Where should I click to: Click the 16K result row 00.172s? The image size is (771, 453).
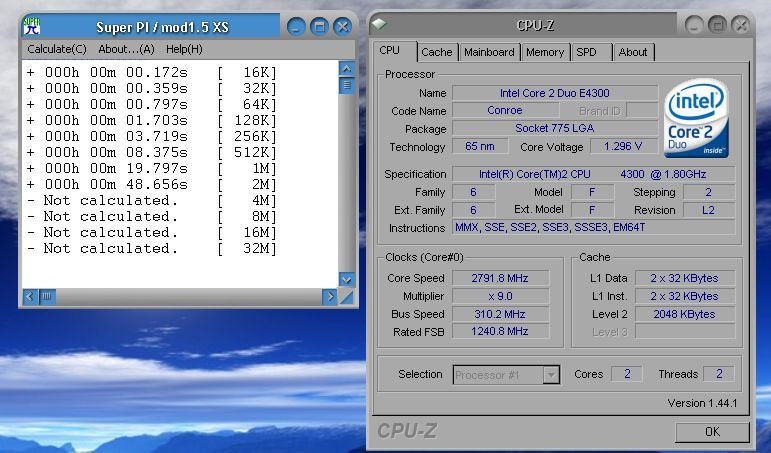pos(151,73)
